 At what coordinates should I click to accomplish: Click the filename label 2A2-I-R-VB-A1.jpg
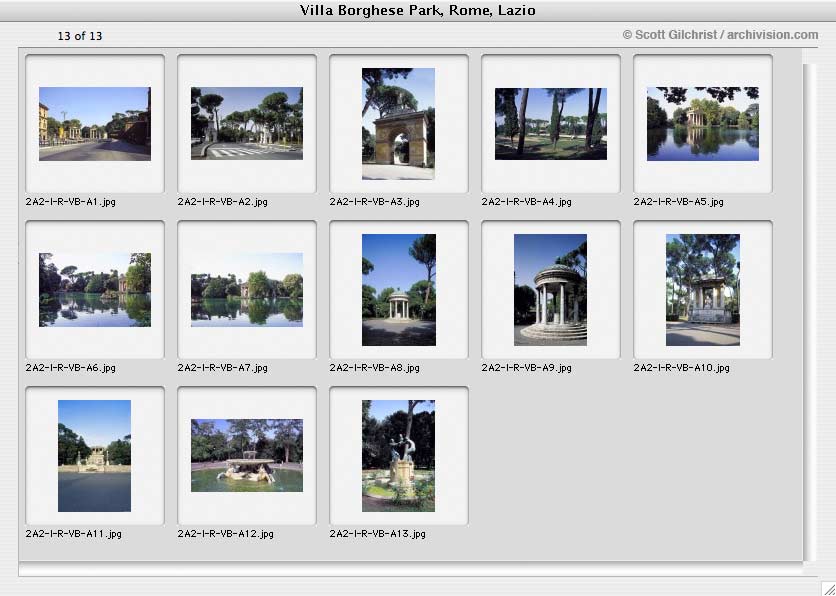pyautogui.click(x=70, y=202)
